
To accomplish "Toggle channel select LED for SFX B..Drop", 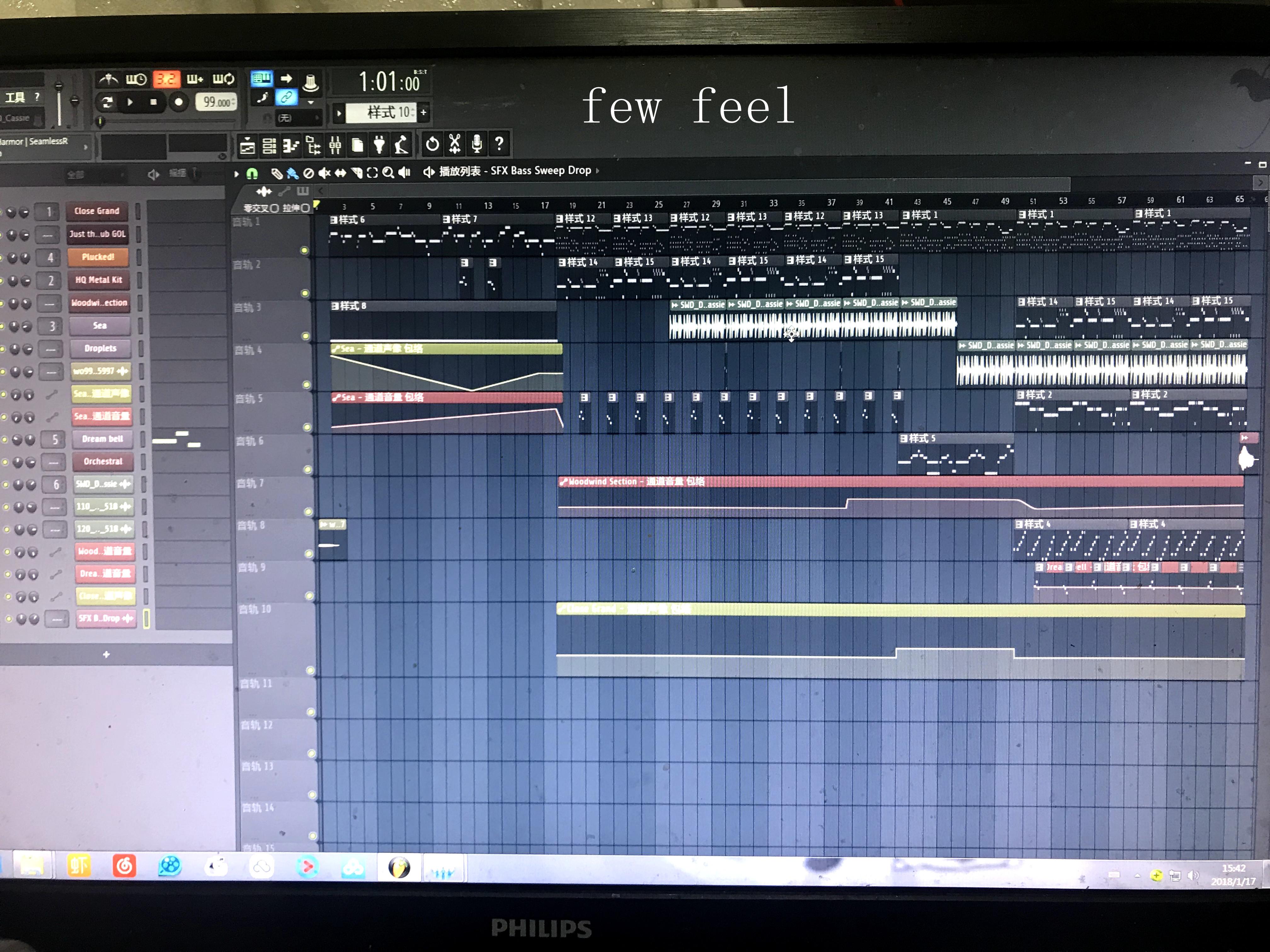I will point(146,619).
